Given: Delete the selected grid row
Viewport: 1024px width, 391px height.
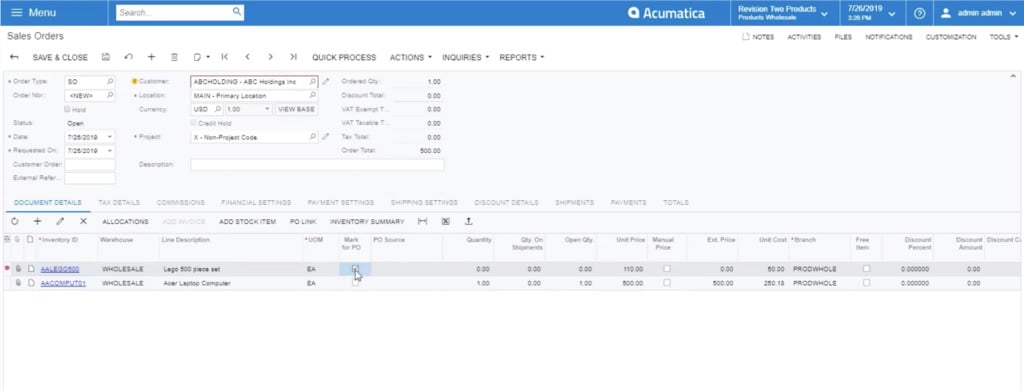Looking at the screenshot, I should tap(83, 222).
